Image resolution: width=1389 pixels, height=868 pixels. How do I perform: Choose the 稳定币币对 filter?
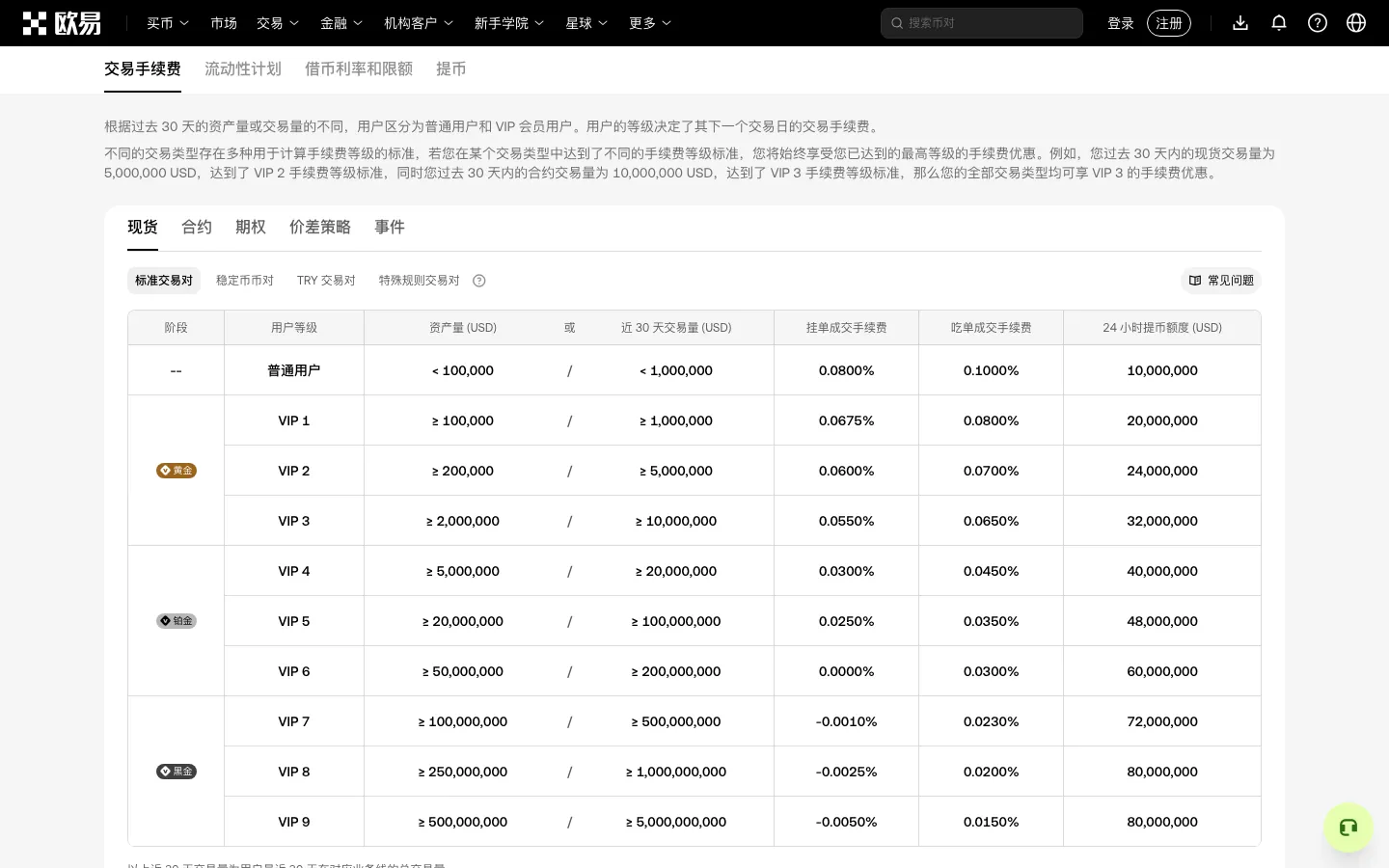pos(245,281)
